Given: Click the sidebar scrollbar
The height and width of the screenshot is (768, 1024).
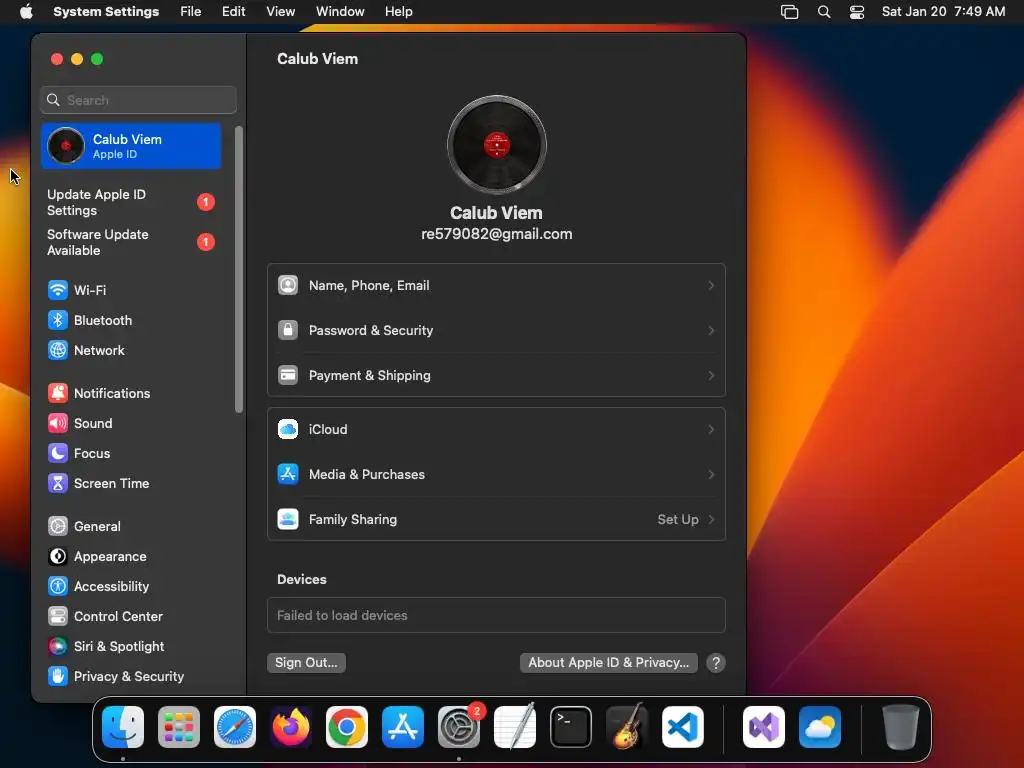Looking at the screenshot, I should [238, 269].
